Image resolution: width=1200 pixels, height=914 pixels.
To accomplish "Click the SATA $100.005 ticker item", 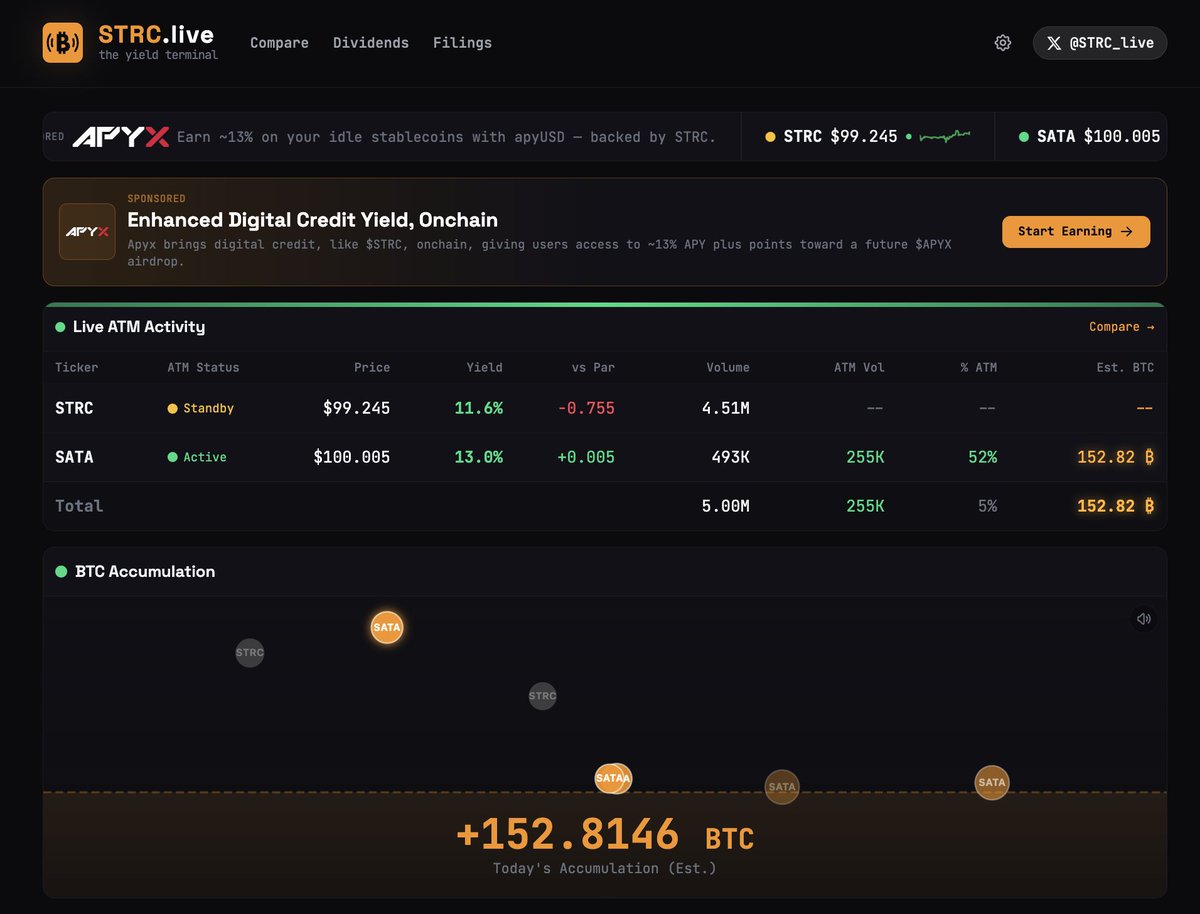I will pyautogui.click(x=1090, y=136).
